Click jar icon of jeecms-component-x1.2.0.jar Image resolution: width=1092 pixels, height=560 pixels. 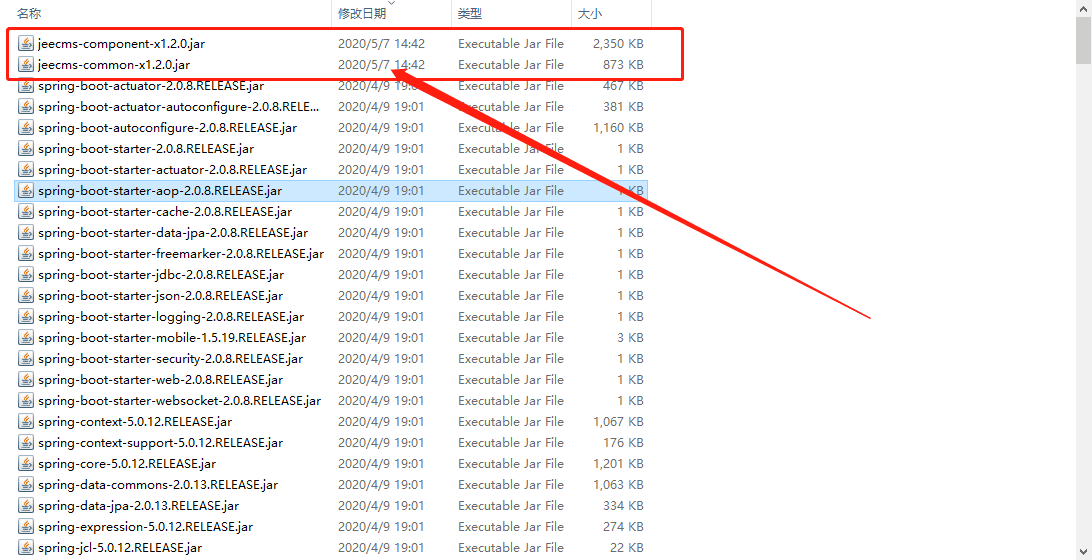[x=26, y=44]
